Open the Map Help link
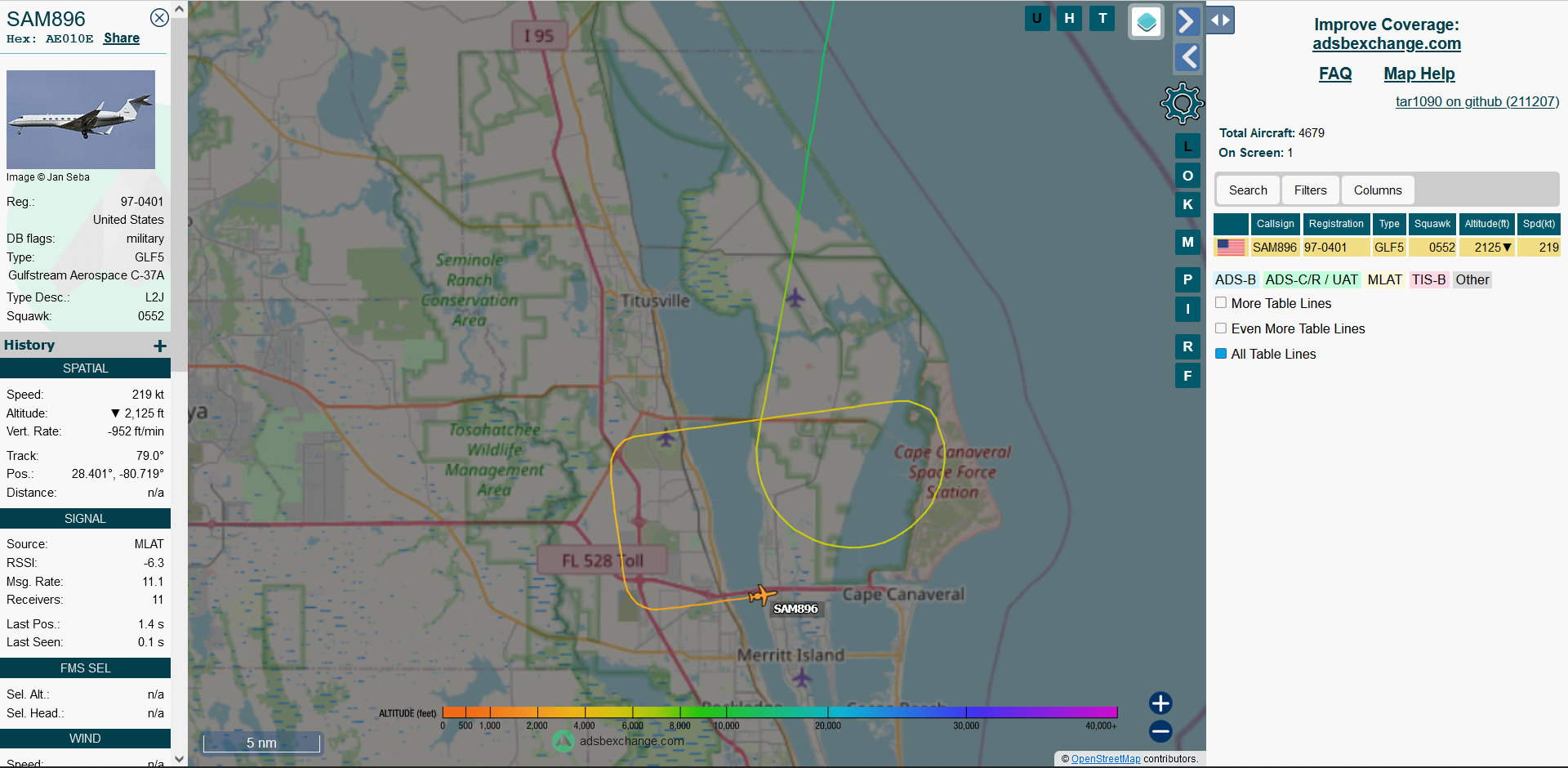 1419,74
